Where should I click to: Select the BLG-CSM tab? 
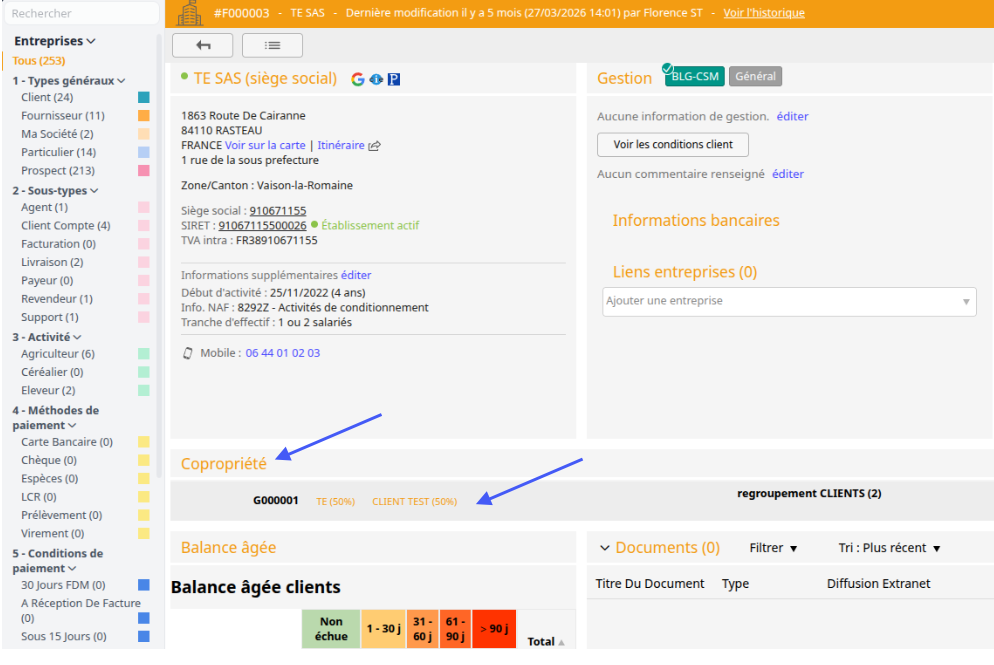point(695,76)
